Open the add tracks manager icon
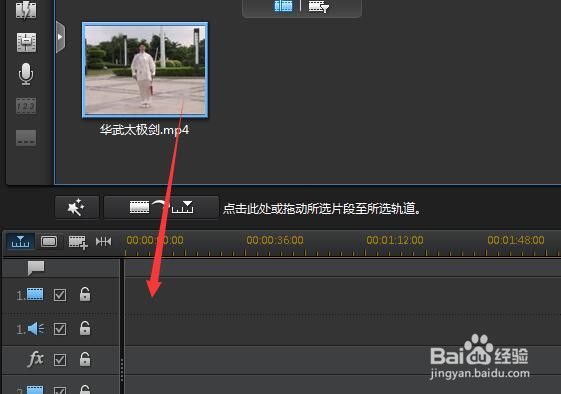Screen dimensions: 561x394 tap(78, 242)
